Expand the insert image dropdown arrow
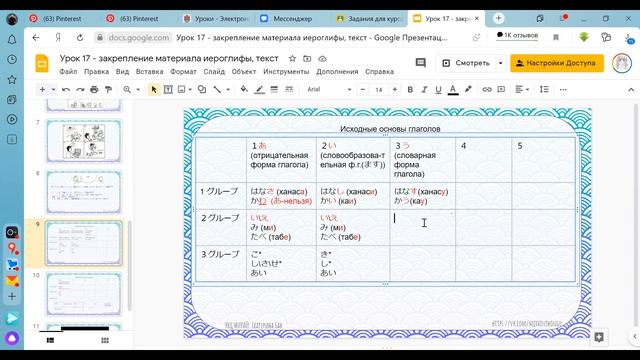 pos(190,89)
